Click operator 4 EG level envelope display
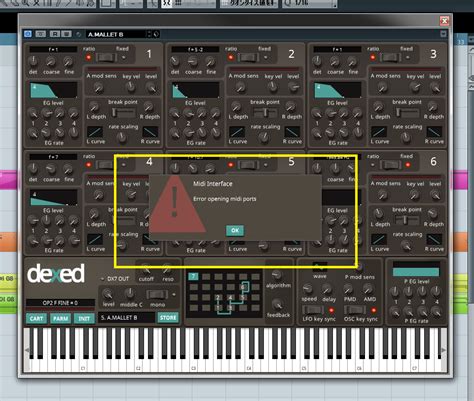The height and width of the screenshot is (401, 474). coord(54,198)
